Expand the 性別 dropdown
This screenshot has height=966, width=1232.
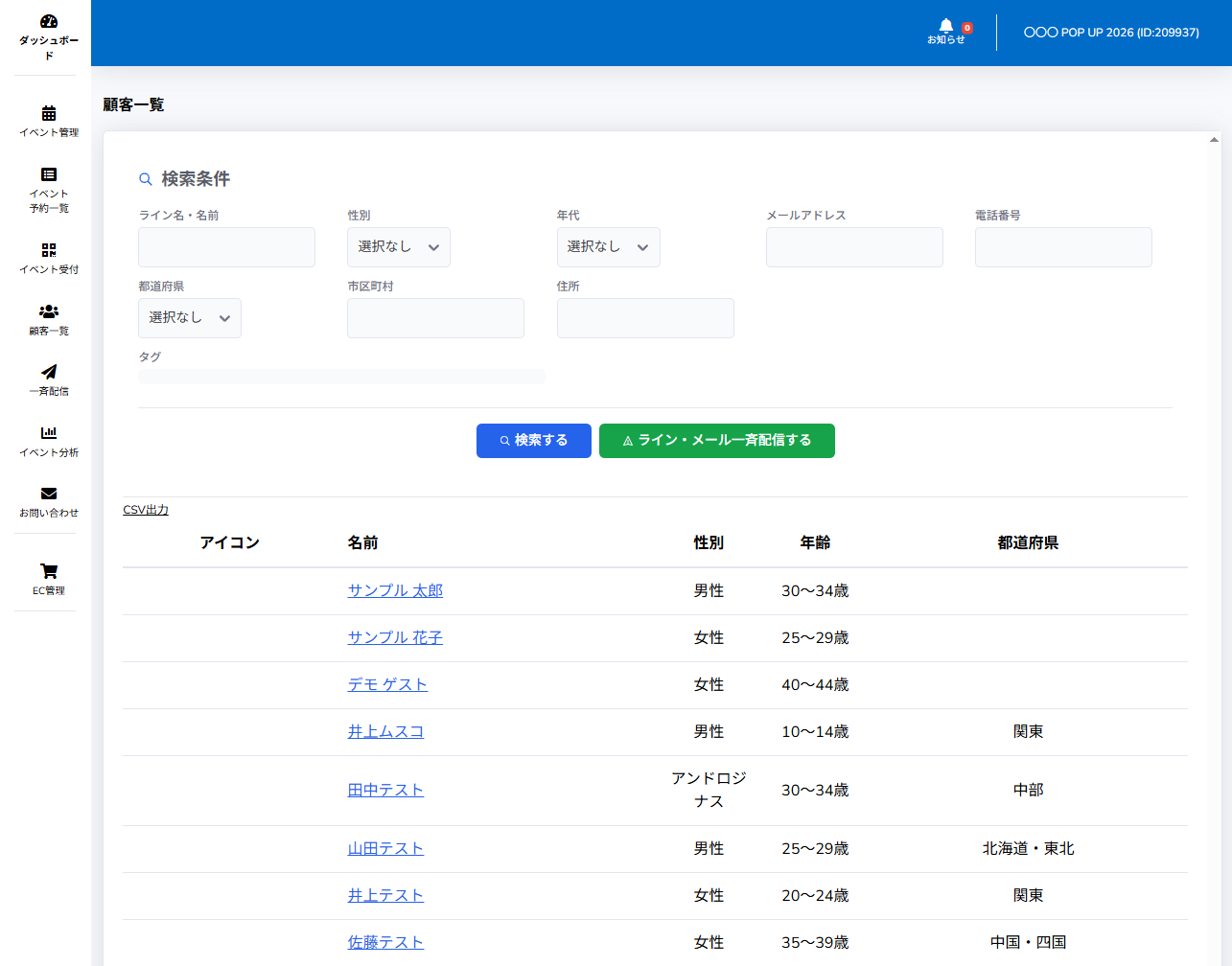point(398,247)
